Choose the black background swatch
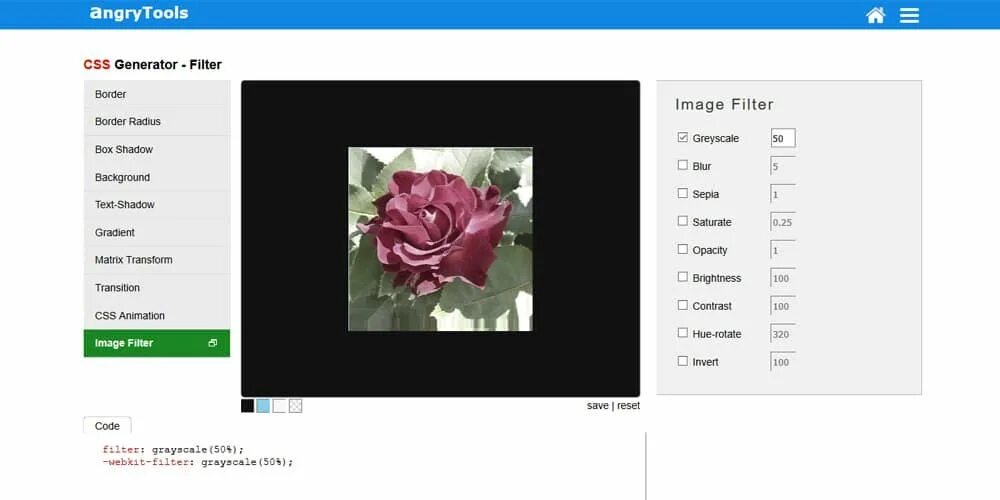 click(x=247, y=406)
